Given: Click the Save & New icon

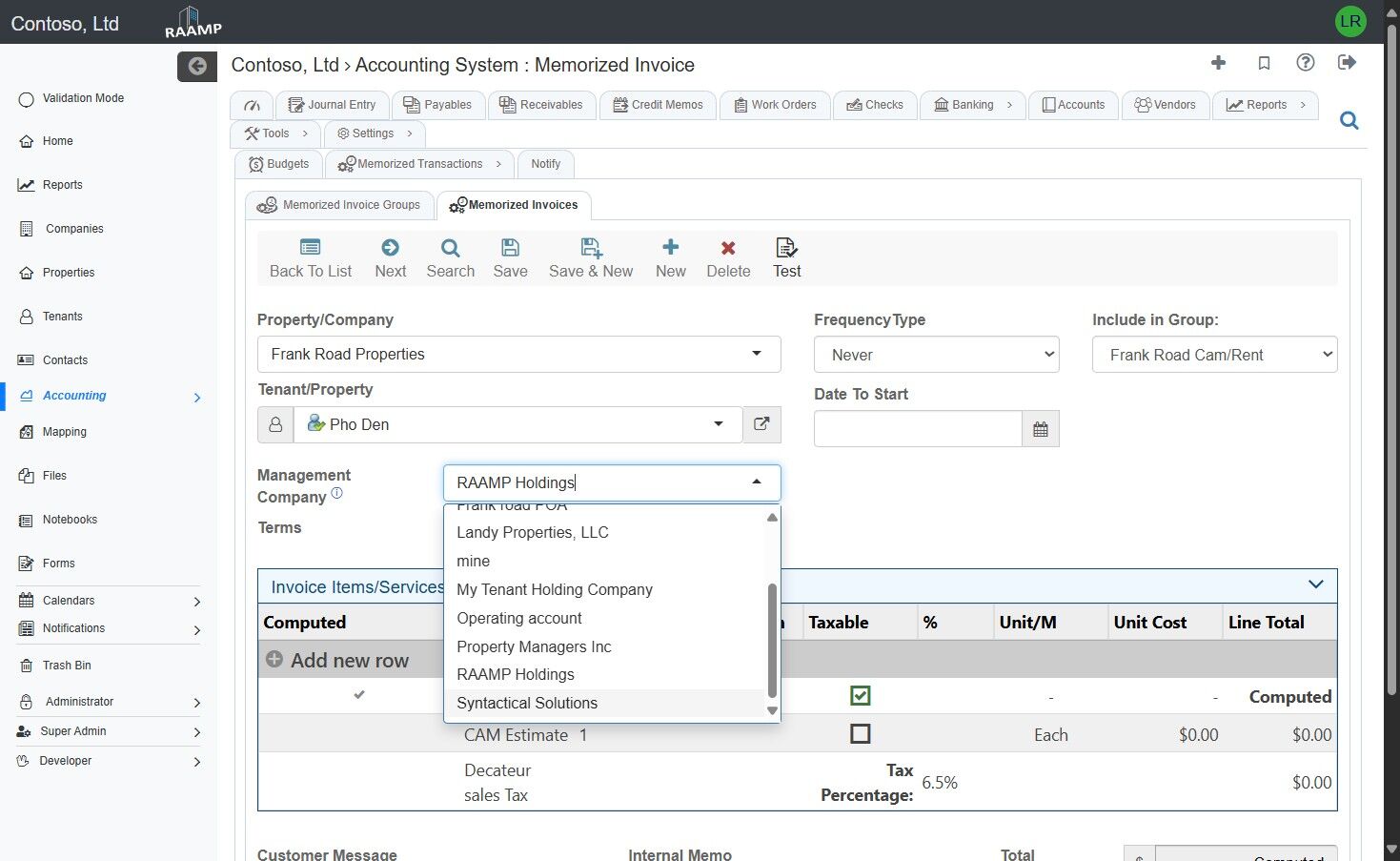Looking at the screenshot, I should (591, 249).
